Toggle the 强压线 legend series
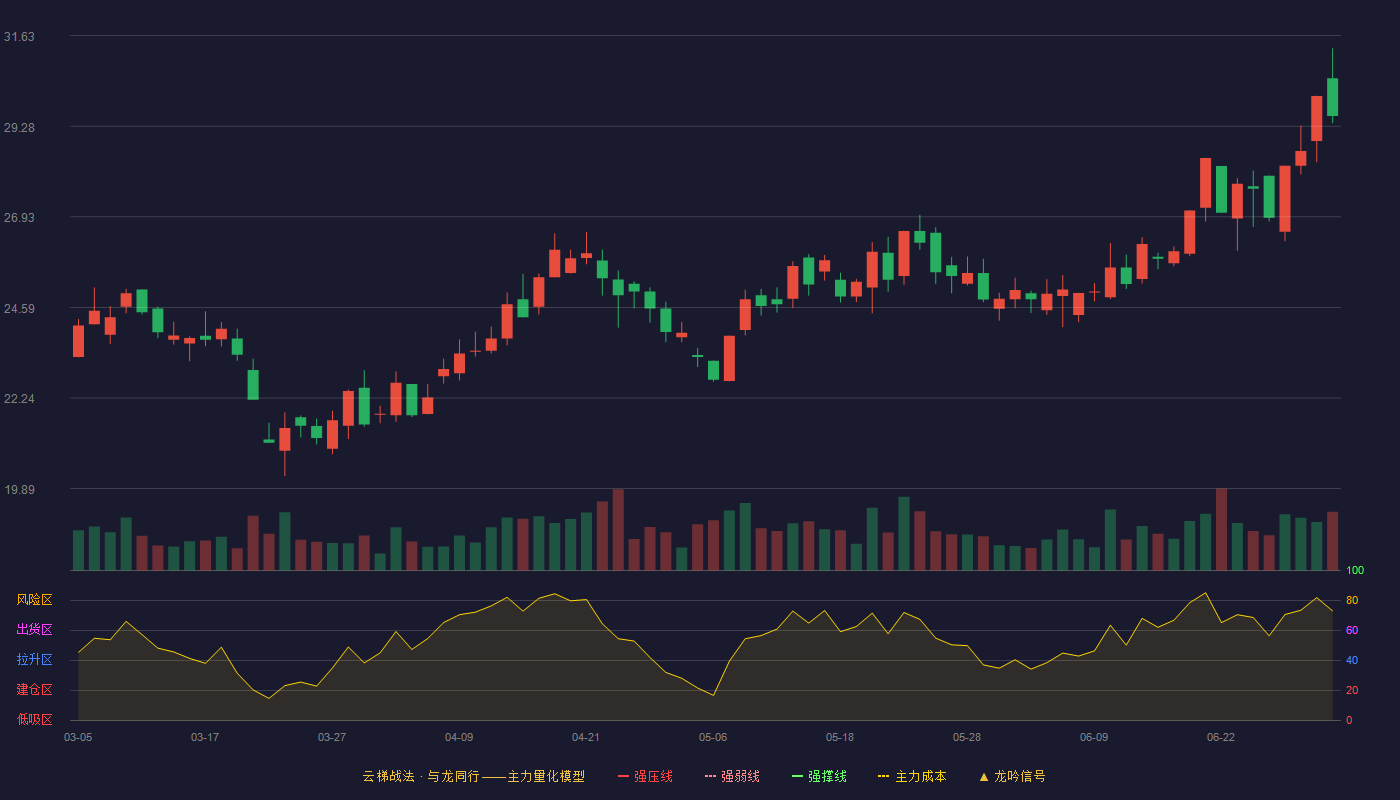1400x800 pixels. pos(645,776)
